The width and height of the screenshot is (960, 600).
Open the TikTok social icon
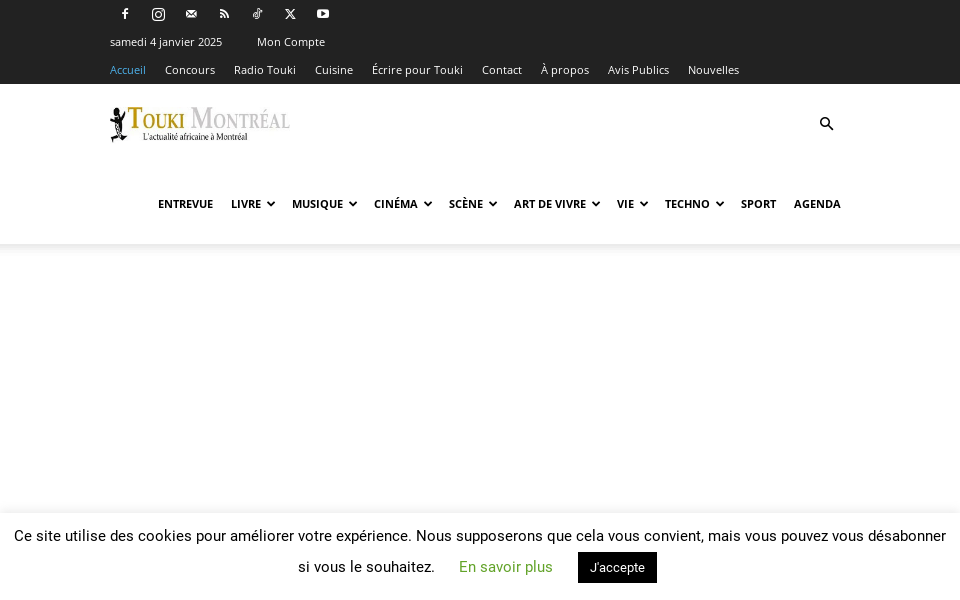(x=257, y=14)
